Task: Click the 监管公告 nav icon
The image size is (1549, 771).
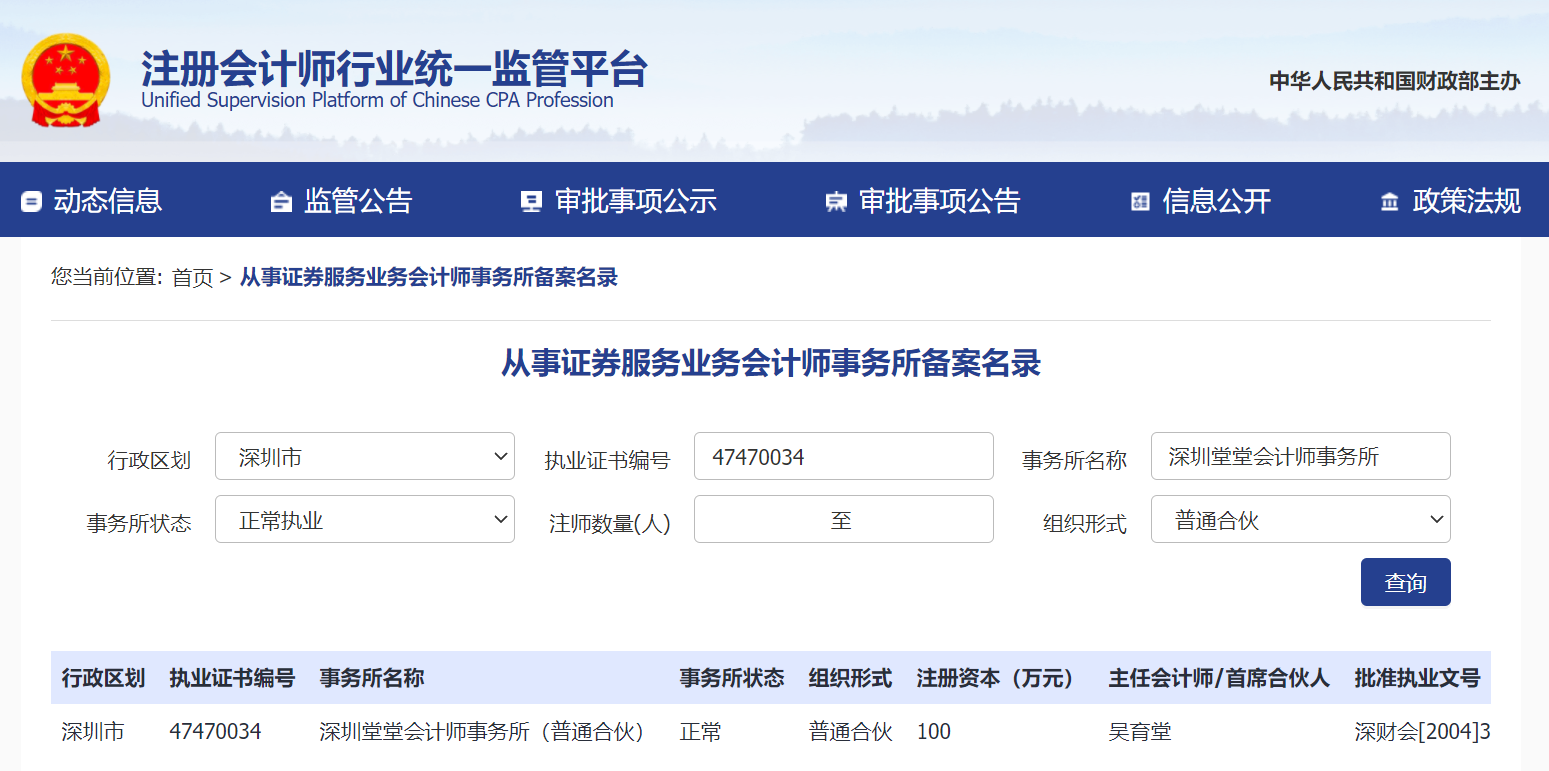Action: point(281,202)
